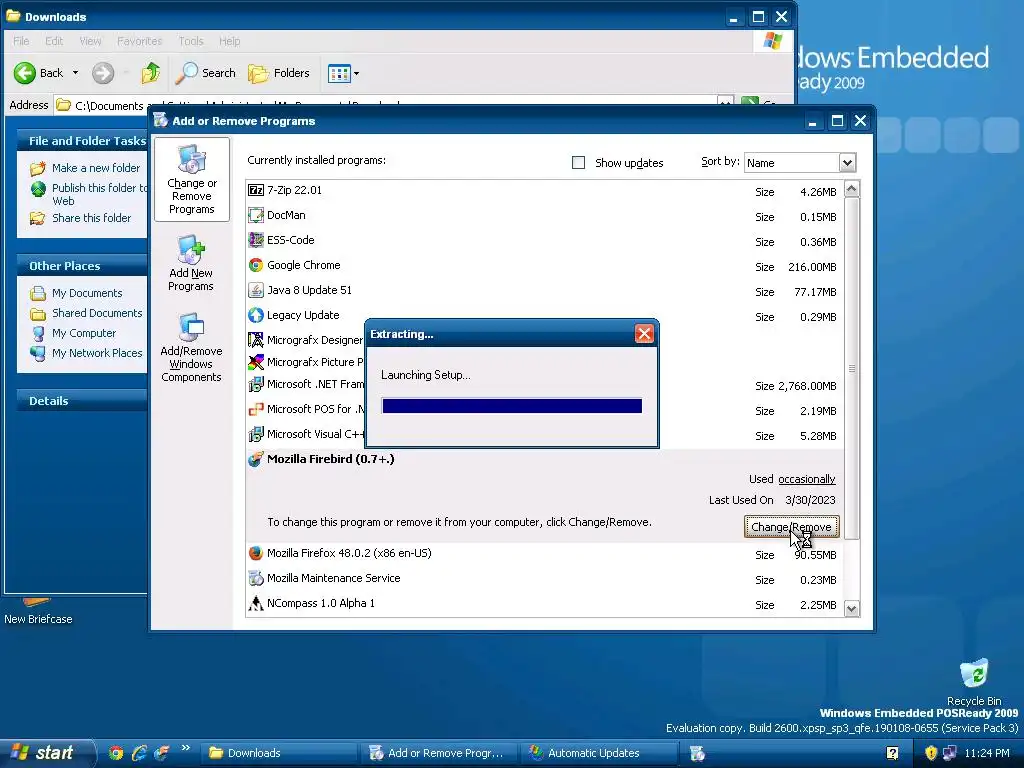Click the 7-Zip 22.01 program icon
The width and height of the screenshot is (1024, 768).
tap(255, 190)
